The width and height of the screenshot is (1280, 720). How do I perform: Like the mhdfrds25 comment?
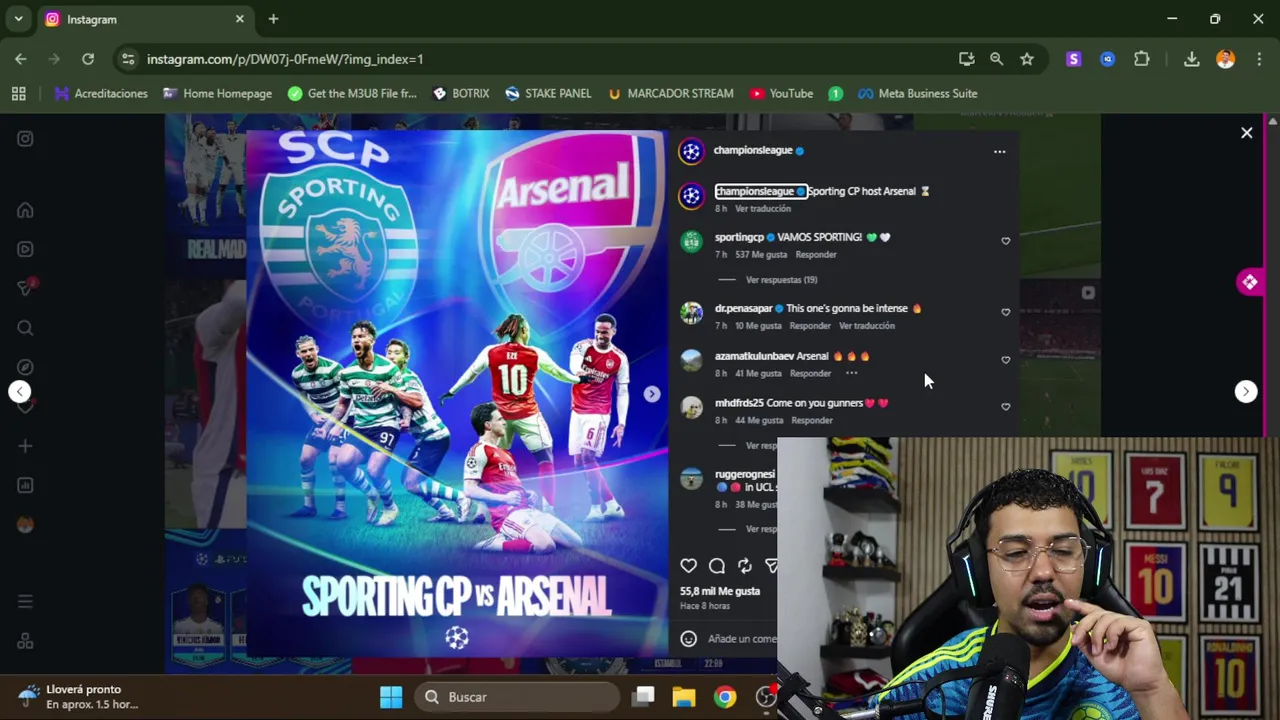(1005, 407)
